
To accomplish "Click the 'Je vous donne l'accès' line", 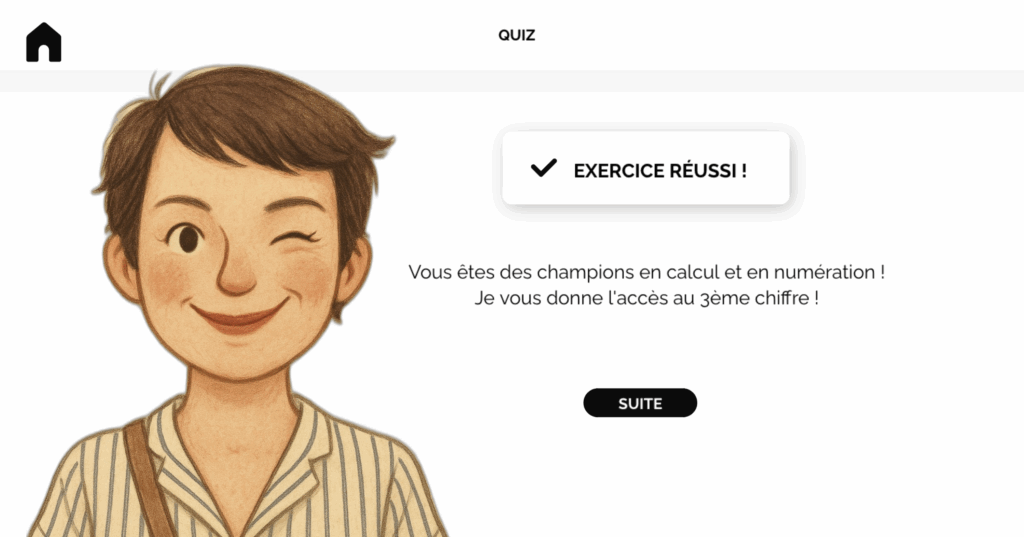I will coord(647,298).
